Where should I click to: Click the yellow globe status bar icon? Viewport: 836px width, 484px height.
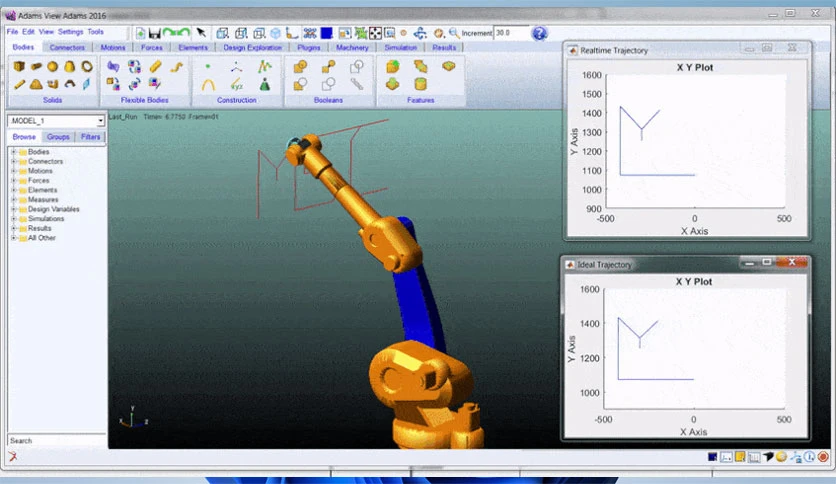(781, 457)
